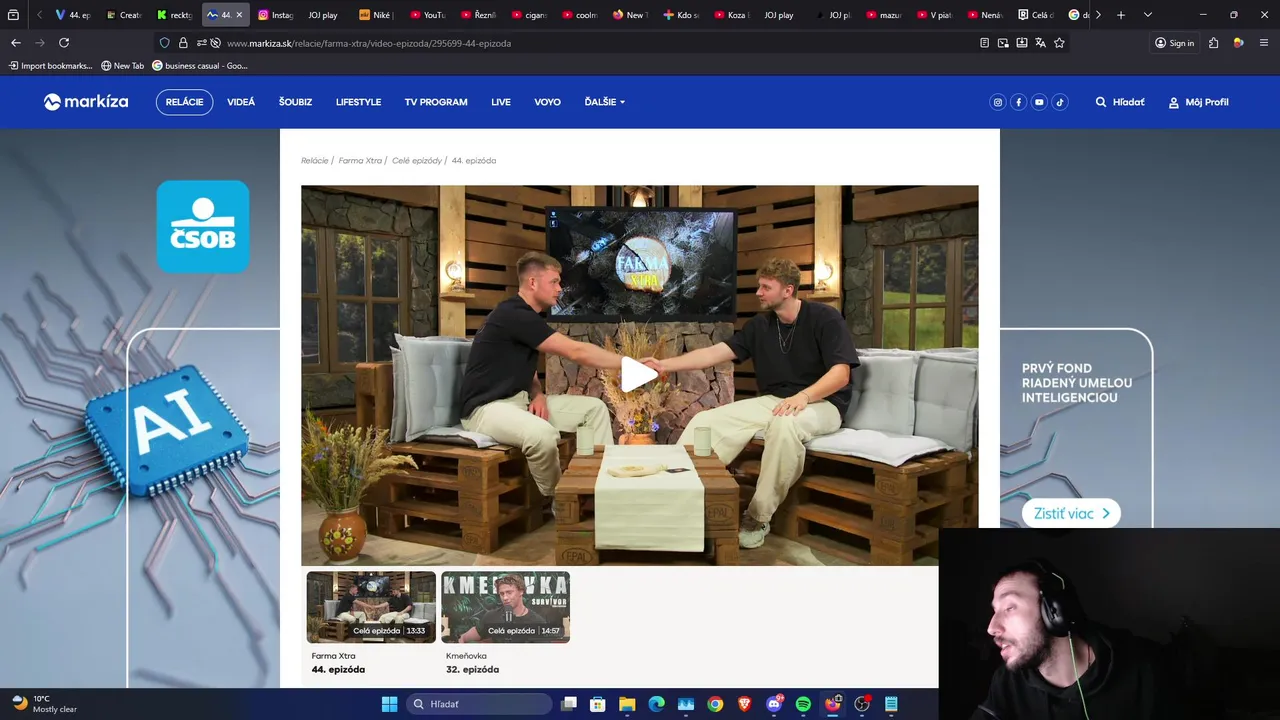Viewport: 1280px width, 720px height.
Task: Open Farma Xtra 44. epizóda thumbnail
Action: [371, 607]
